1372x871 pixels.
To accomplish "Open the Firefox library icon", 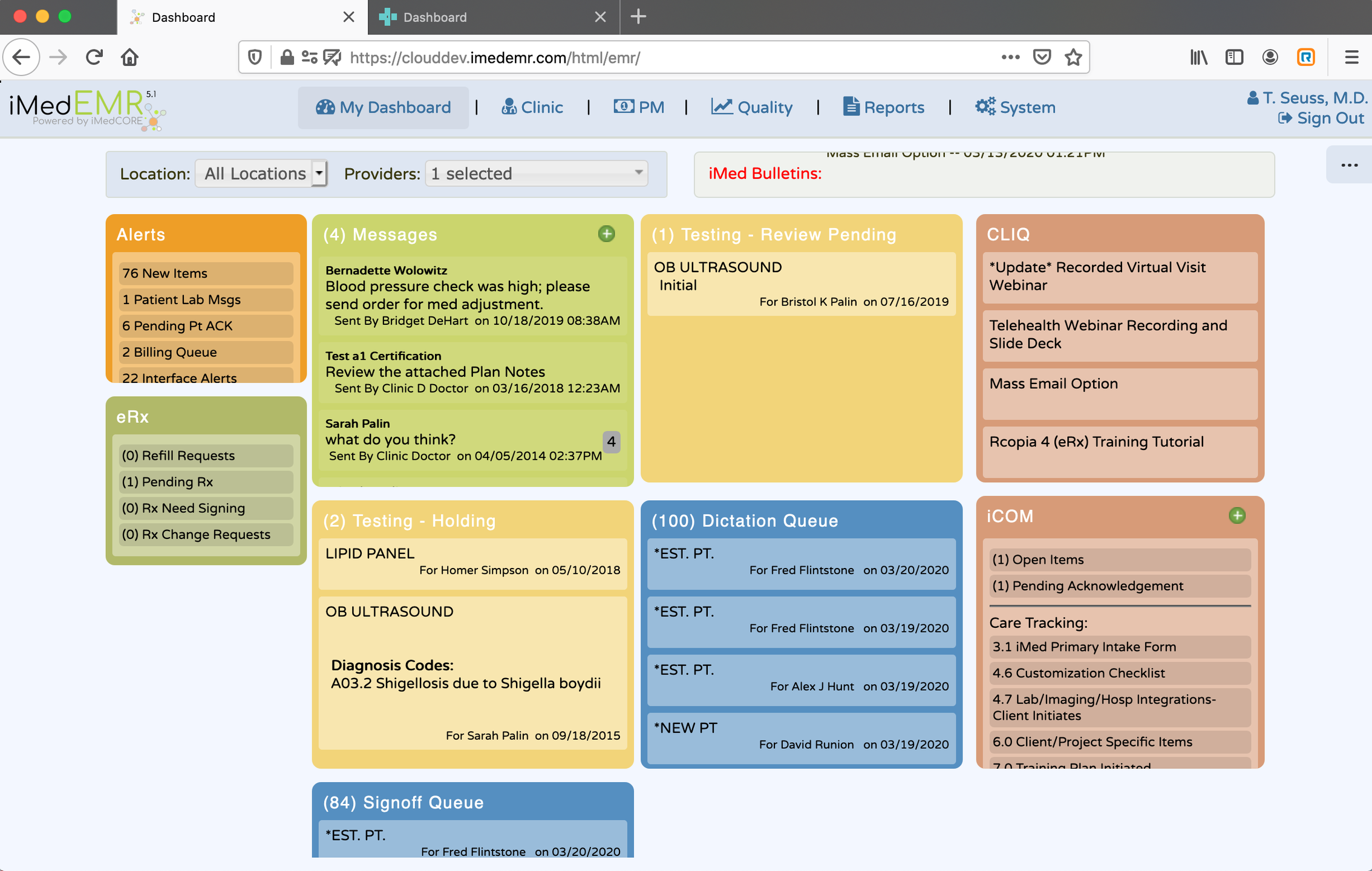I will coord(1198,57).
